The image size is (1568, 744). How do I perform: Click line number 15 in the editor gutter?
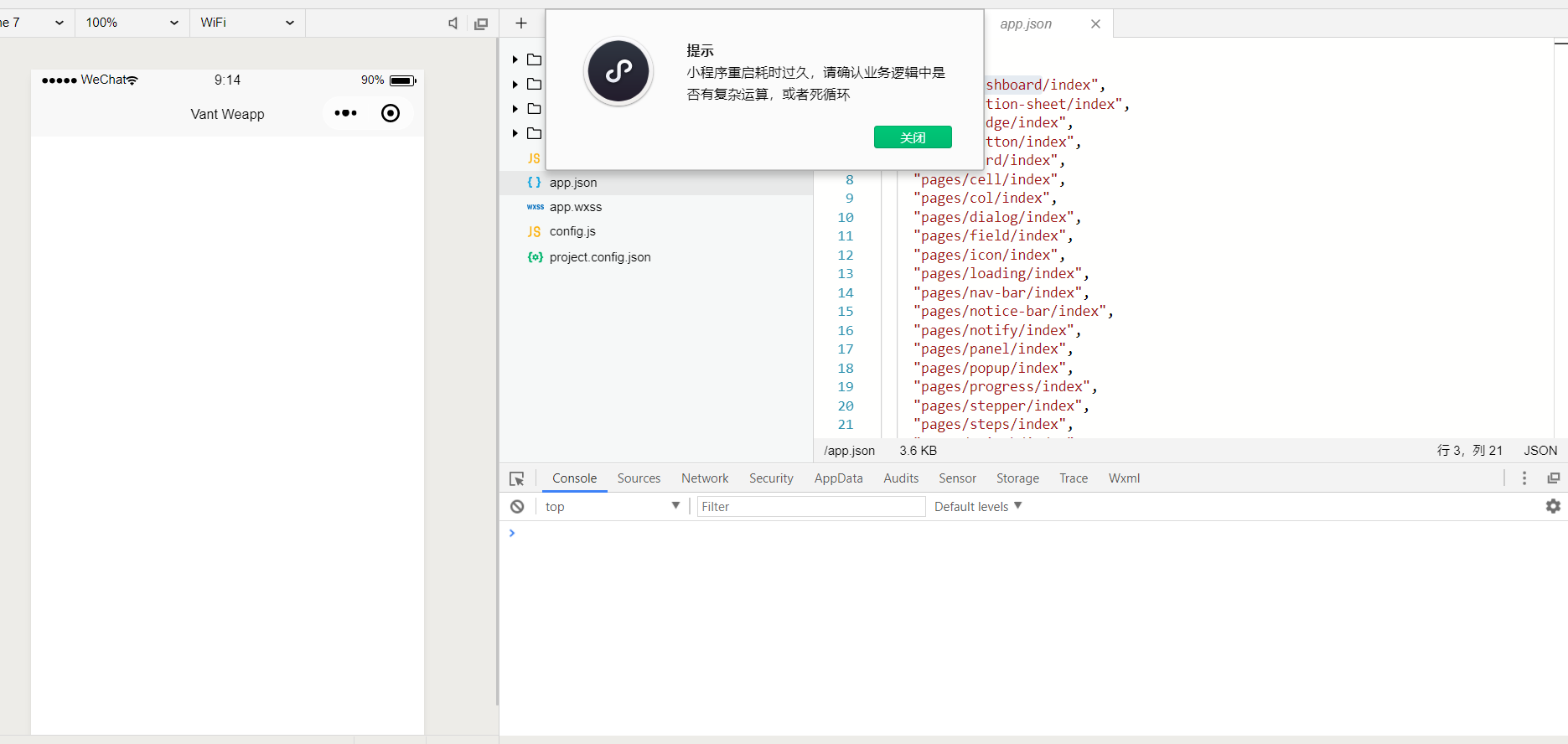coord(846,312)
